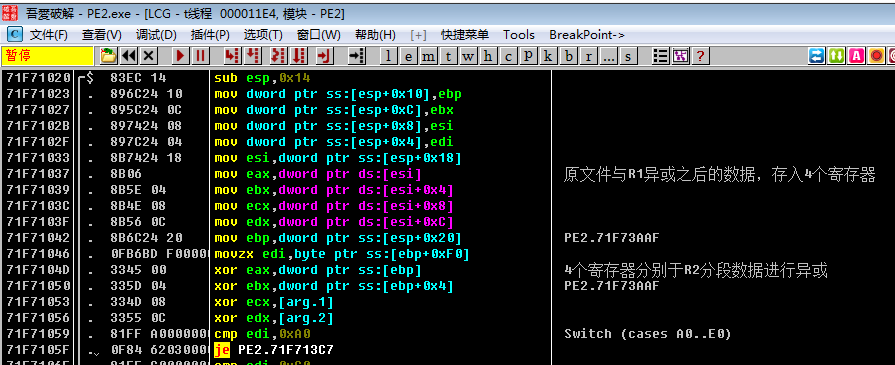Screen dimensions: 895x365
Task: Click the restart program rewind icon
Action: [128, 55]
